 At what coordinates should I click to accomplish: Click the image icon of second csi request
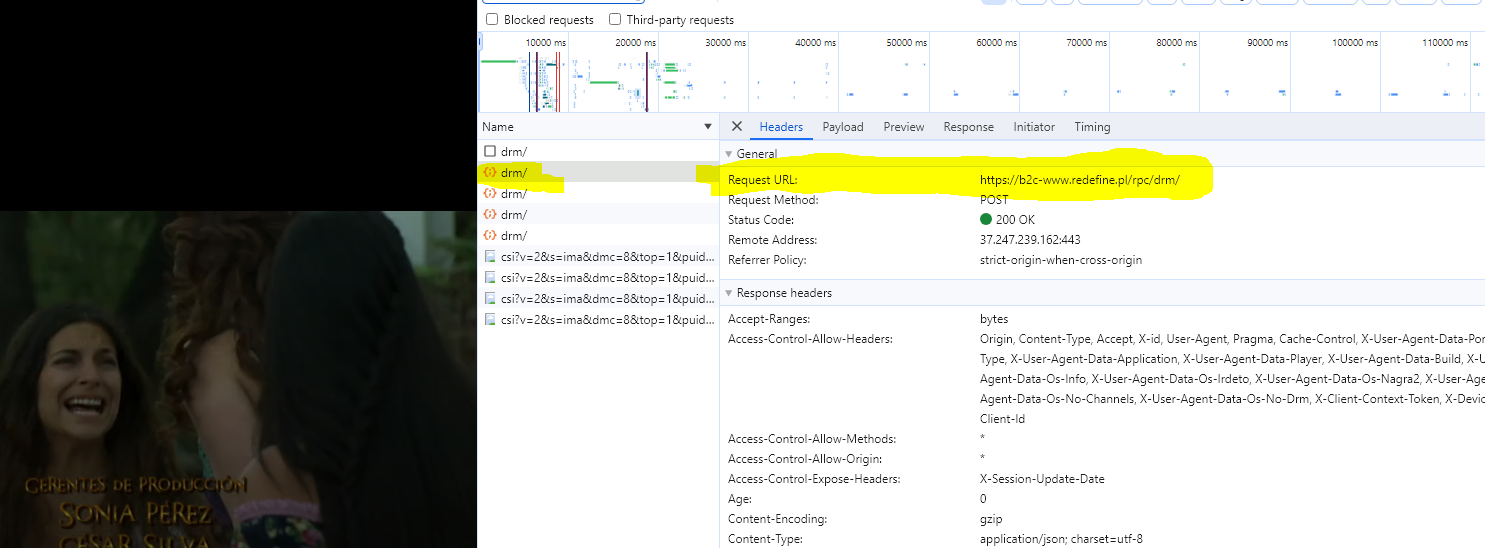tap(490, 277)
